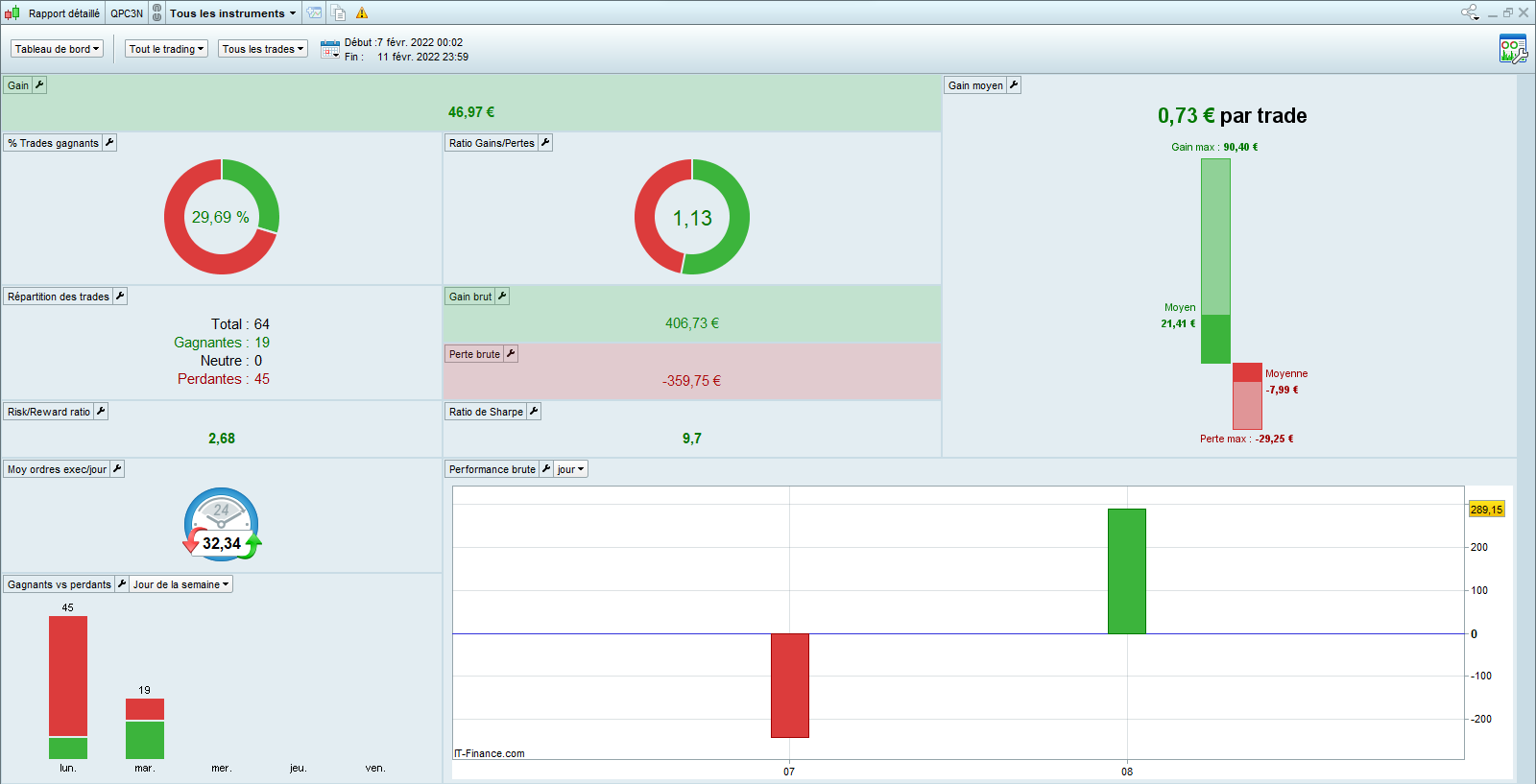Click the Gain brut widget label

(469, 297)
